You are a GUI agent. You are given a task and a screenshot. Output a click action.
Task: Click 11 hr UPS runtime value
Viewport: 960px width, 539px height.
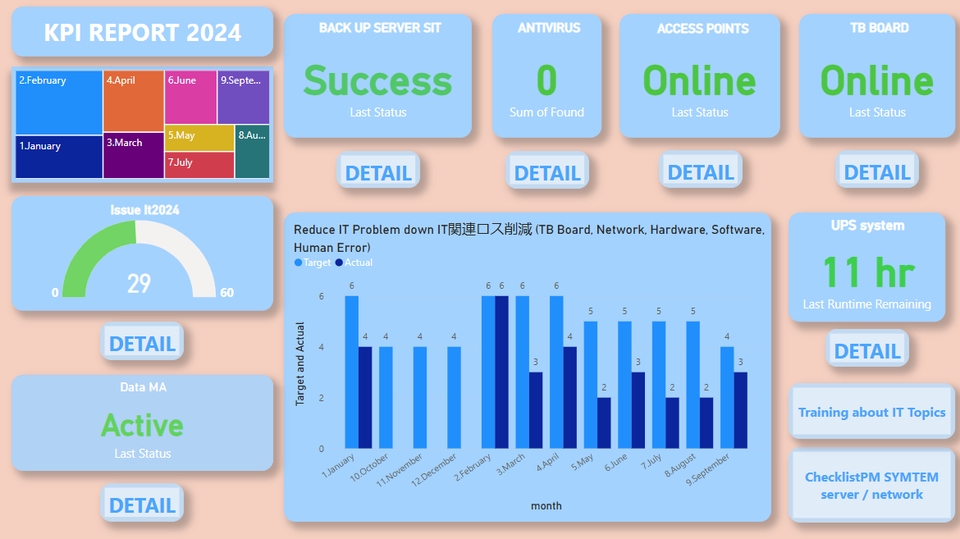868,272
